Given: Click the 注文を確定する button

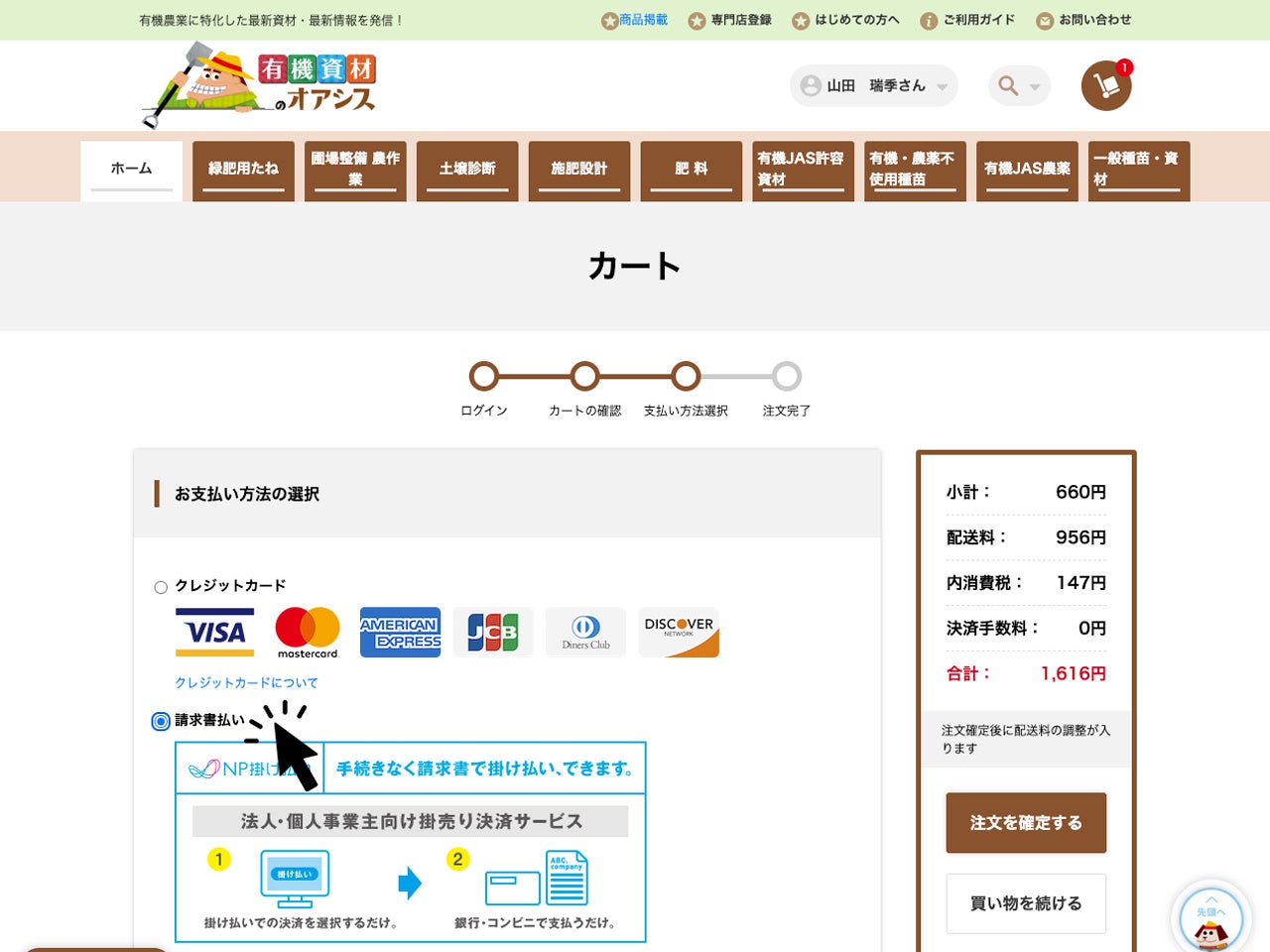Looking at the screenshot, I should pos(1026,823).
